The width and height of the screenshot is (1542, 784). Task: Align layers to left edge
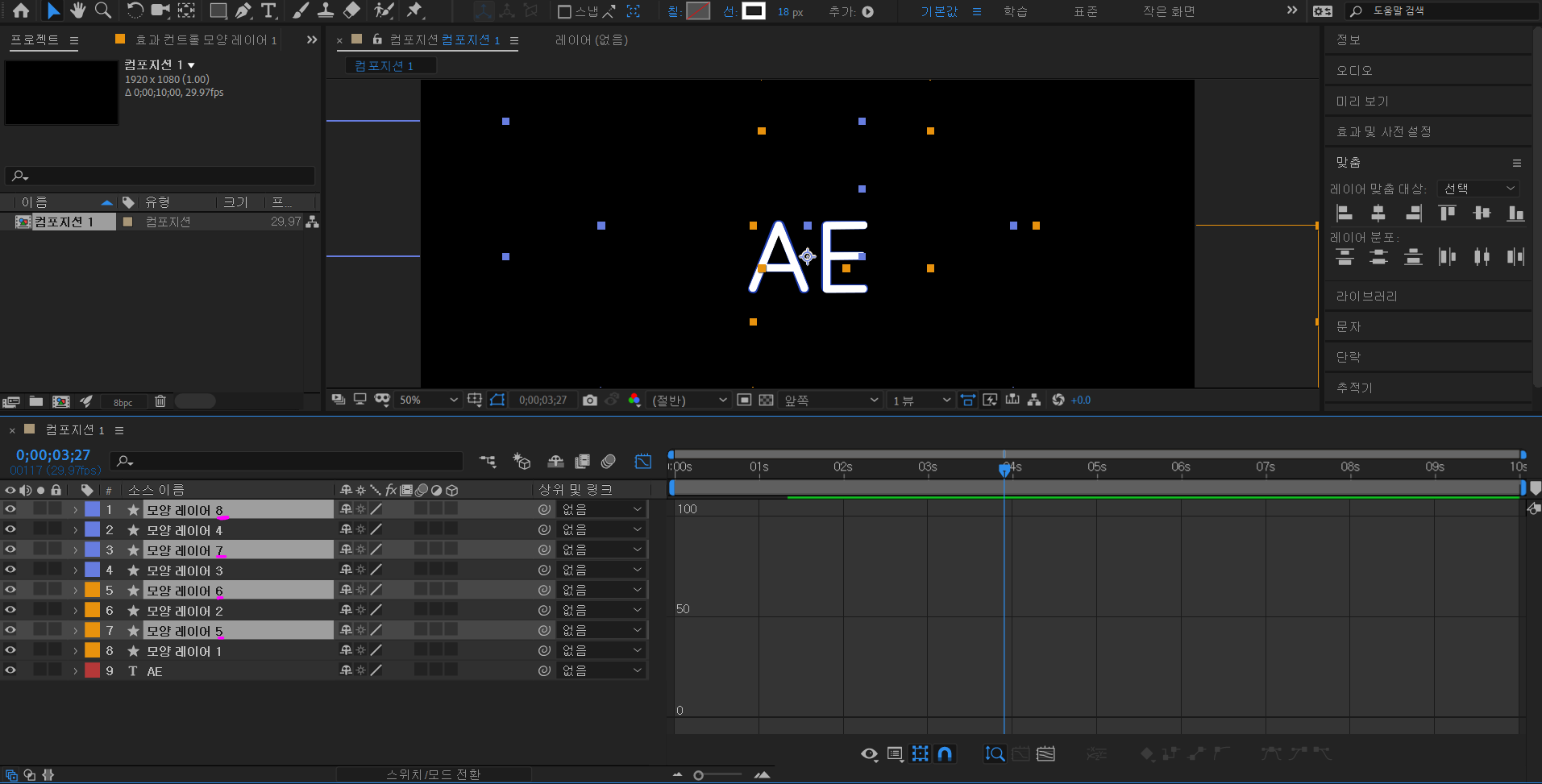(1345, 213)
